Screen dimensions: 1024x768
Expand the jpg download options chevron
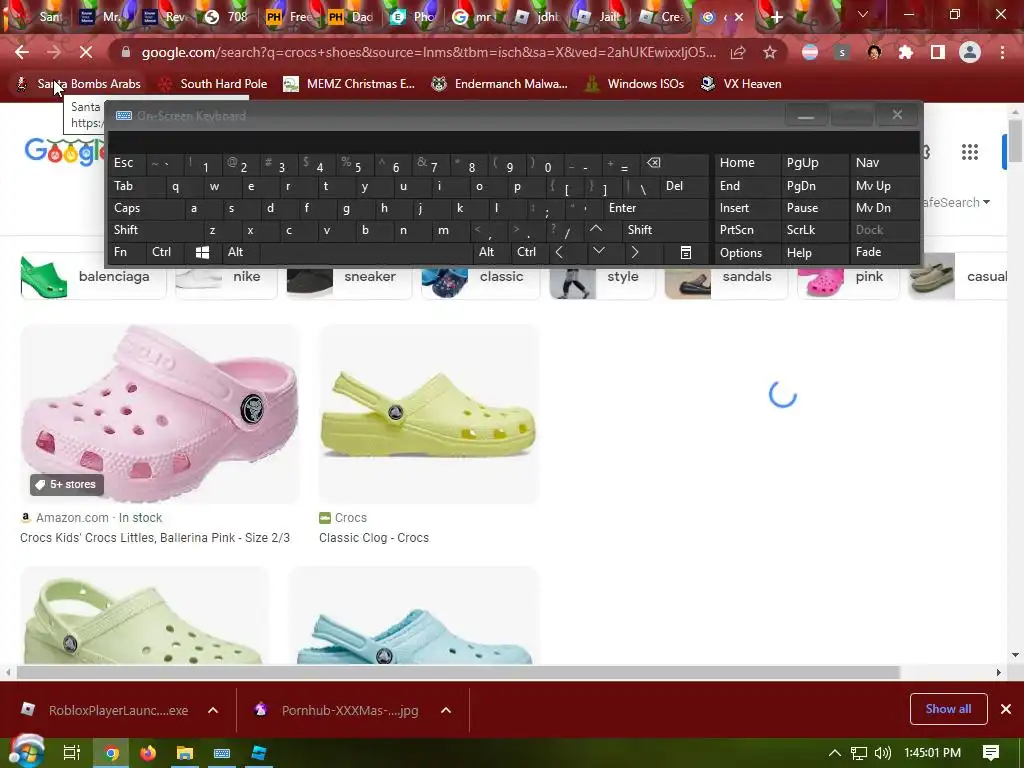tap(446, 711)
